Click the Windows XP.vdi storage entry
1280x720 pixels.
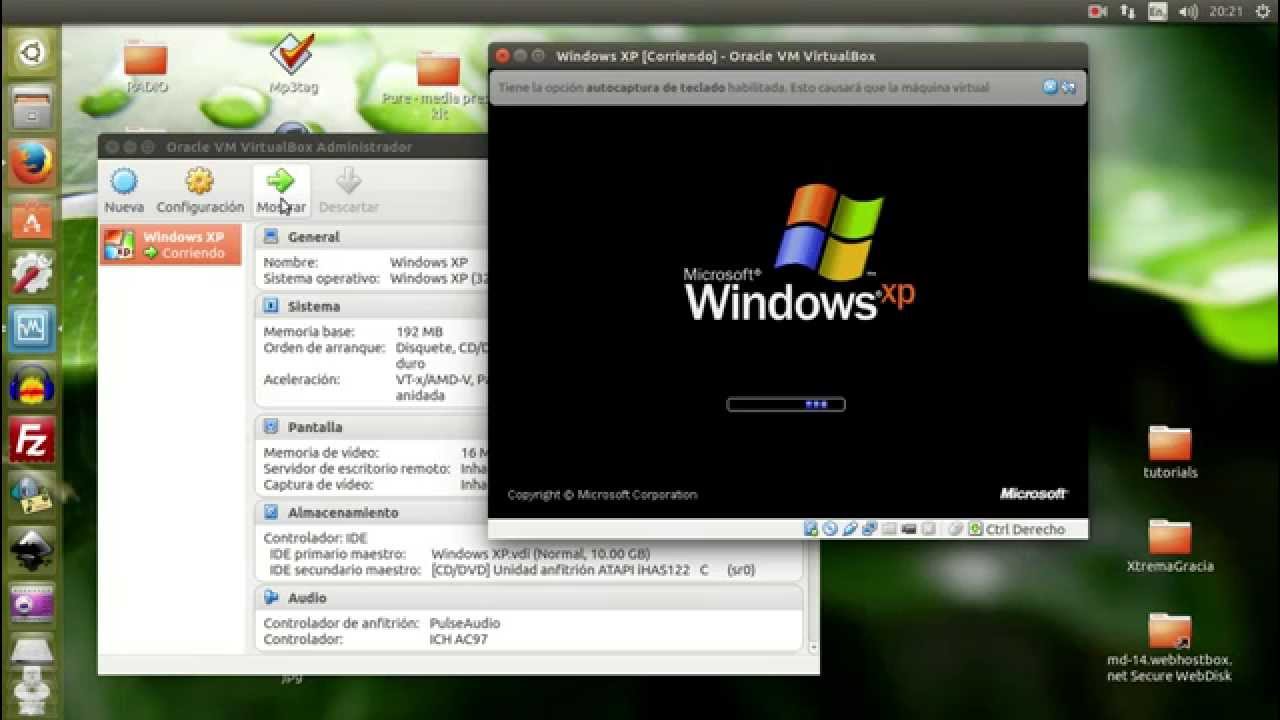[540, 554]
